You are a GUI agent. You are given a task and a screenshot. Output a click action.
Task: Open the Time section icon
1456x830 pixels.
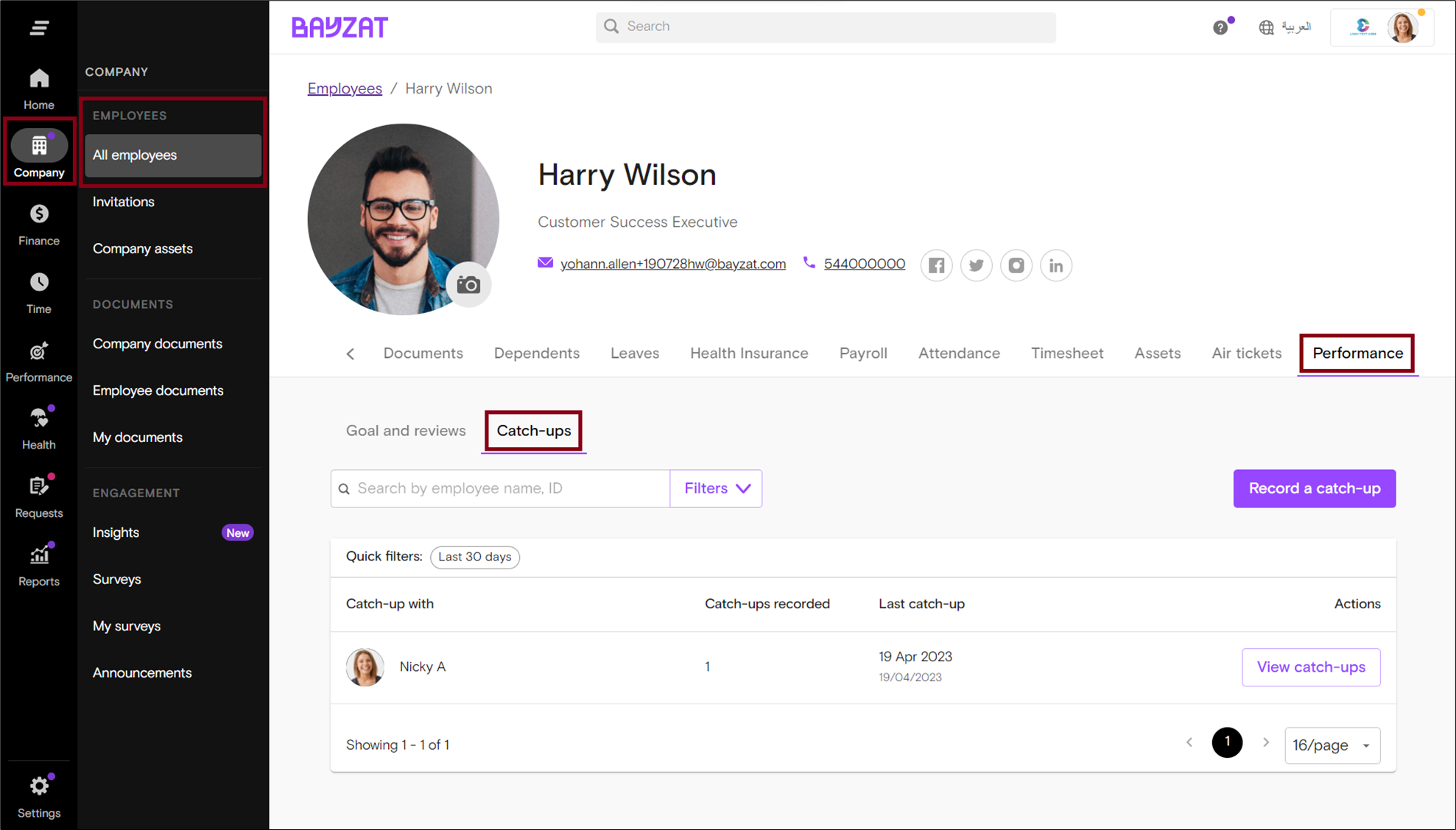click(x=38, y=282)
